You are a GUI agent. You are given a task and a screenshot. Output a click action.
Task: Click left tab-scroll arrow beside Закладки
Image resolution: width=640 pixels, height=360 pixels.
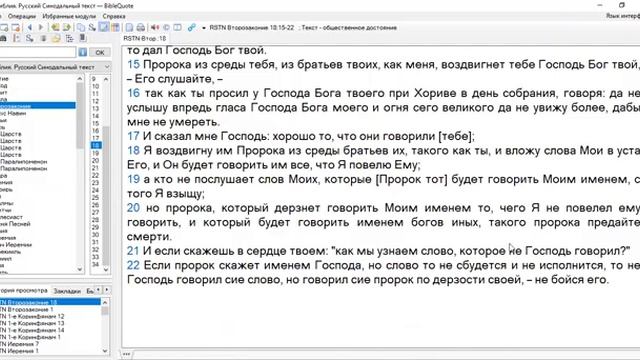coord(98,290)
